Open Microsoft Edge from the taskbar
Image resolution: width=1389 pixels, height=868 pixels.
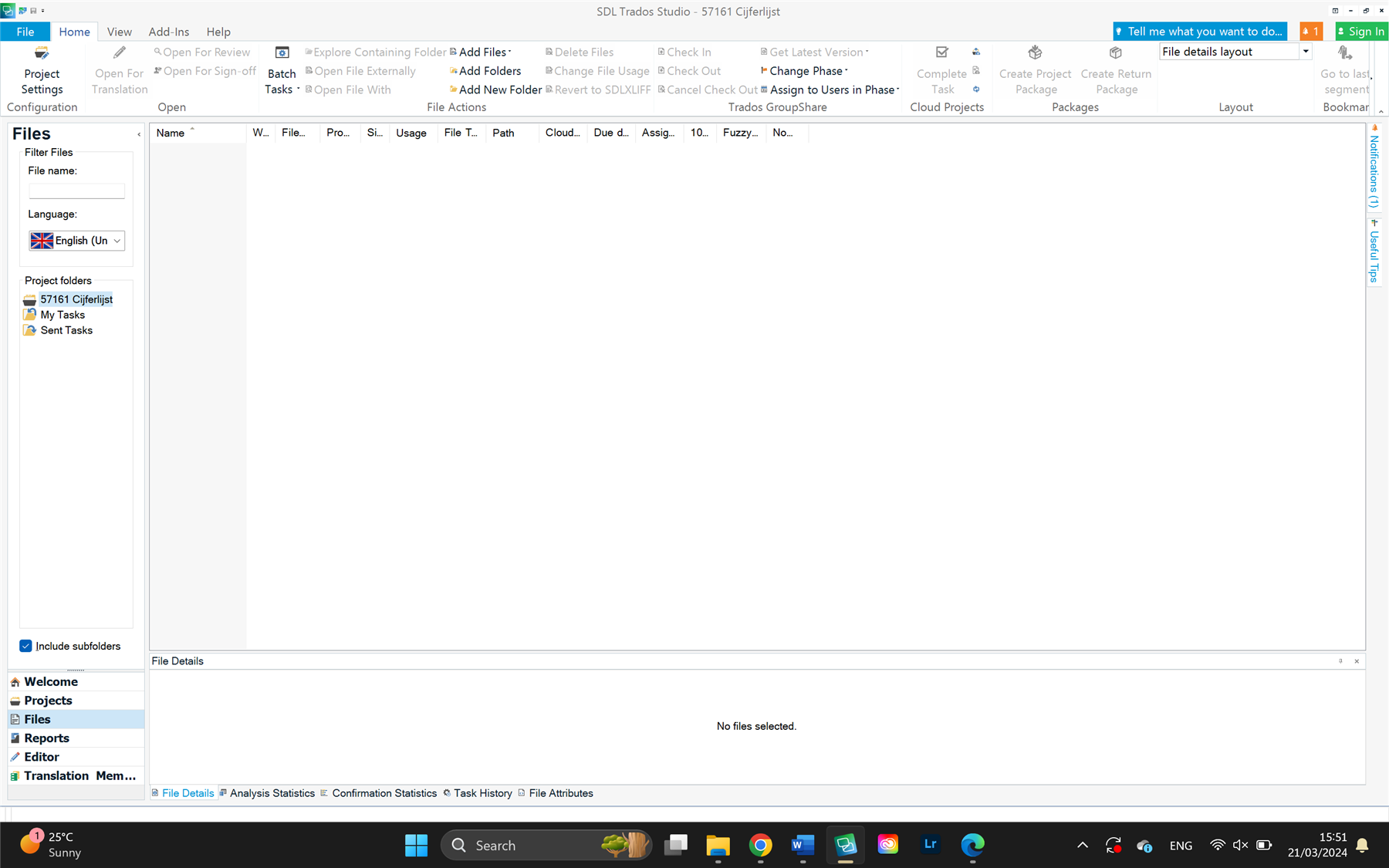972,845
